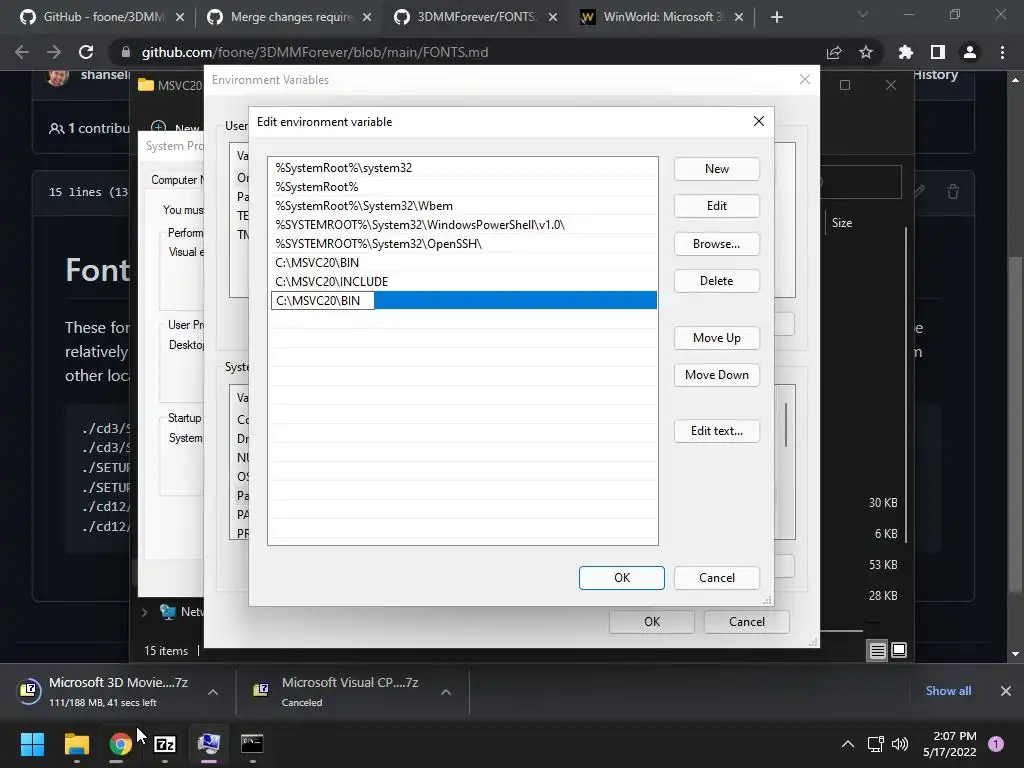Click the Edit button for path entry
The image size is (1024, 768).
716,206
